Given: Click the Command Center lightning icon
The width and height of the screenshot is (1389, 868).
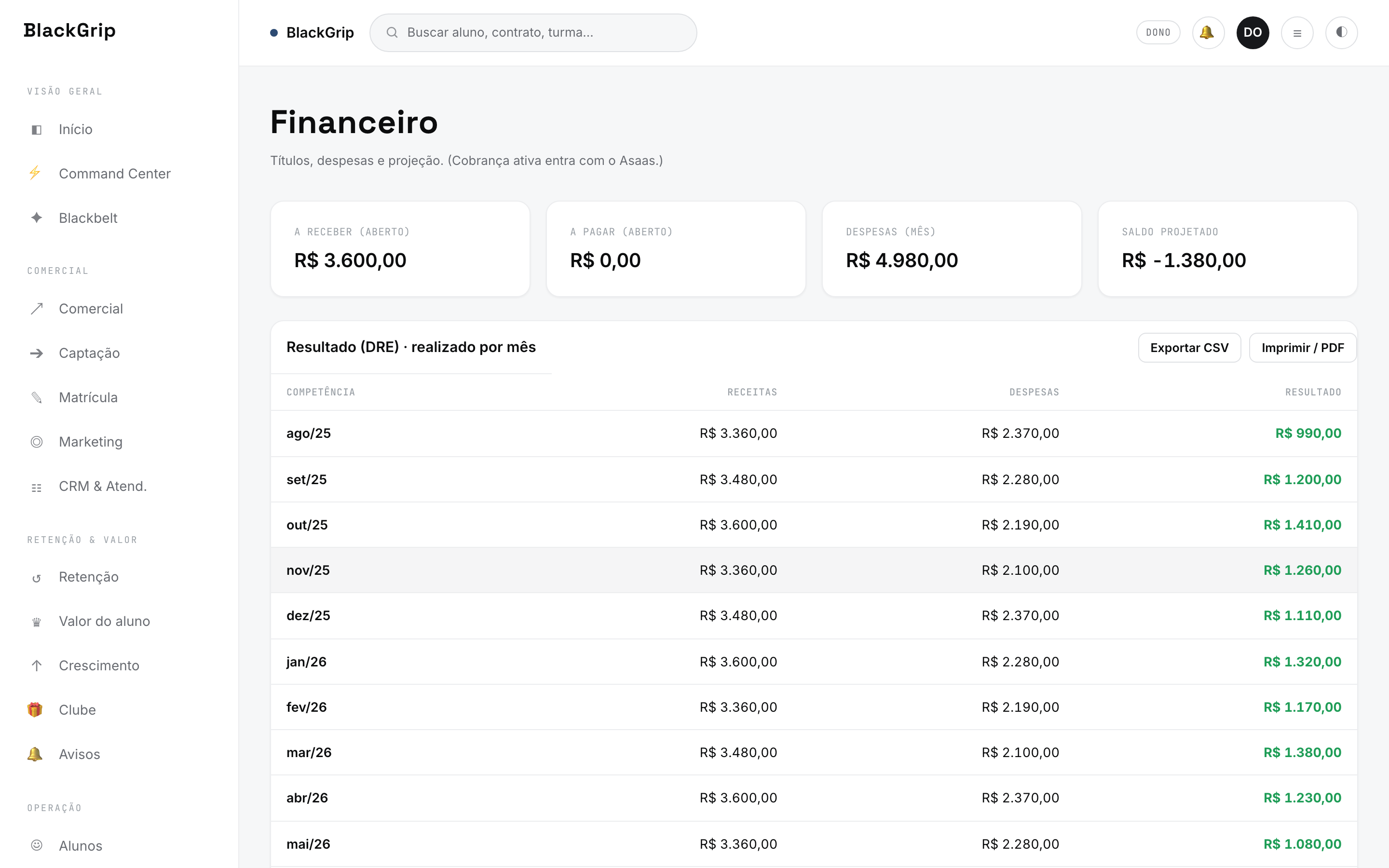Looking at the screenshot, I should click(x=35, y=173).
